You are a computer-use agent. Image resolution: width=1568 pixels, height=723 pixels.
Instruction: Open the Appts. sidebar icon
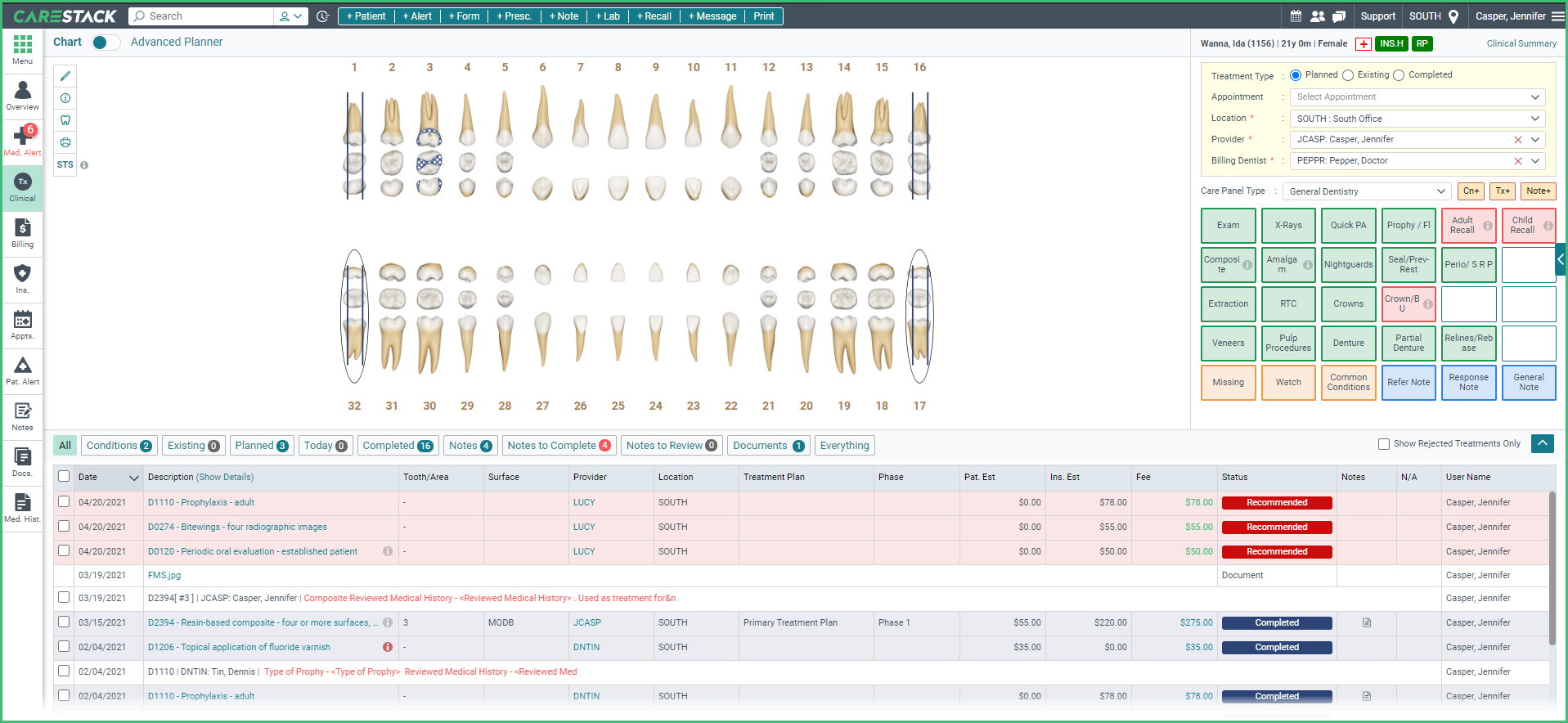tap(23, 324)
